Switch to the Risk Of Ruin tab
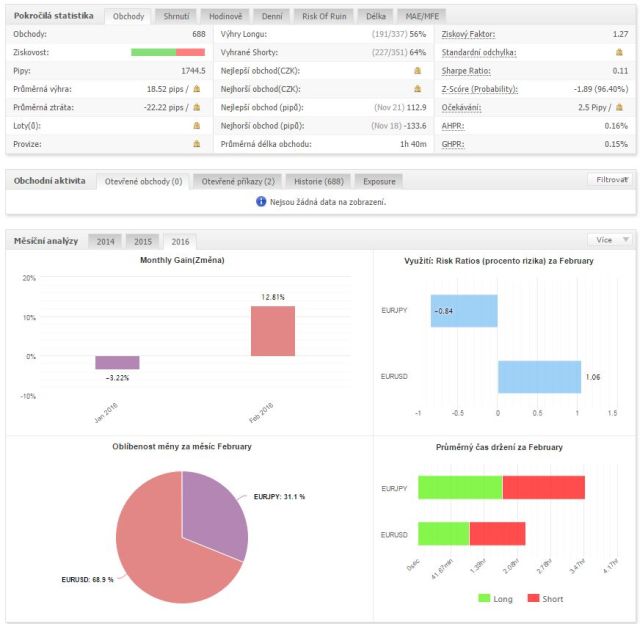This screenshot has width=640, height=624. click(324, 16)
